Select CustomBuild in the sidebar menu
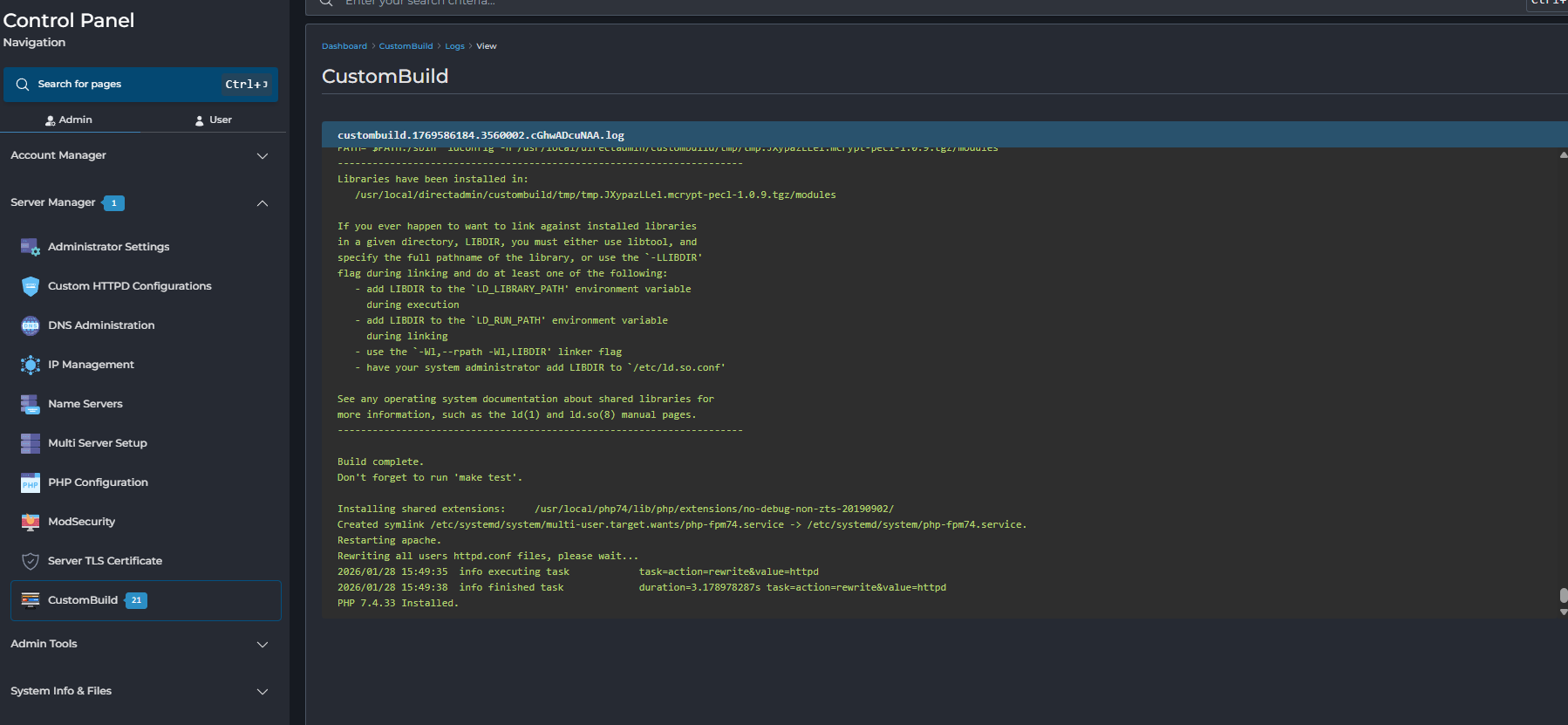This screenshot has width=1568, height=725. coord(83,600)
